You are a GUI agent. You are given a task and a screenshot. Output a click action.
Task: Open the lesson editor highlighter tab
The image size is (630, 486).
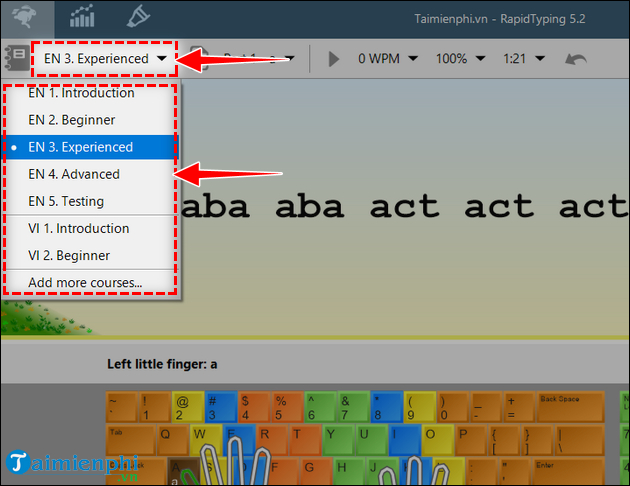[138, 16]
